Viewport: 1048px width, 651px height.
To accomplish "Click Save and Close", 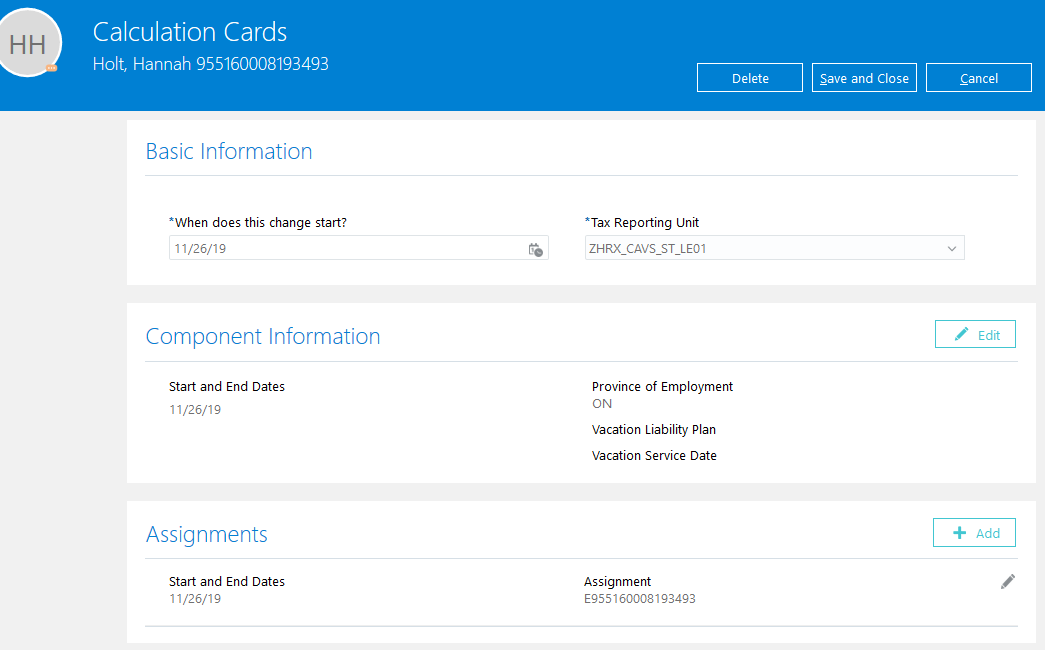I will click(x=864, y=78).
